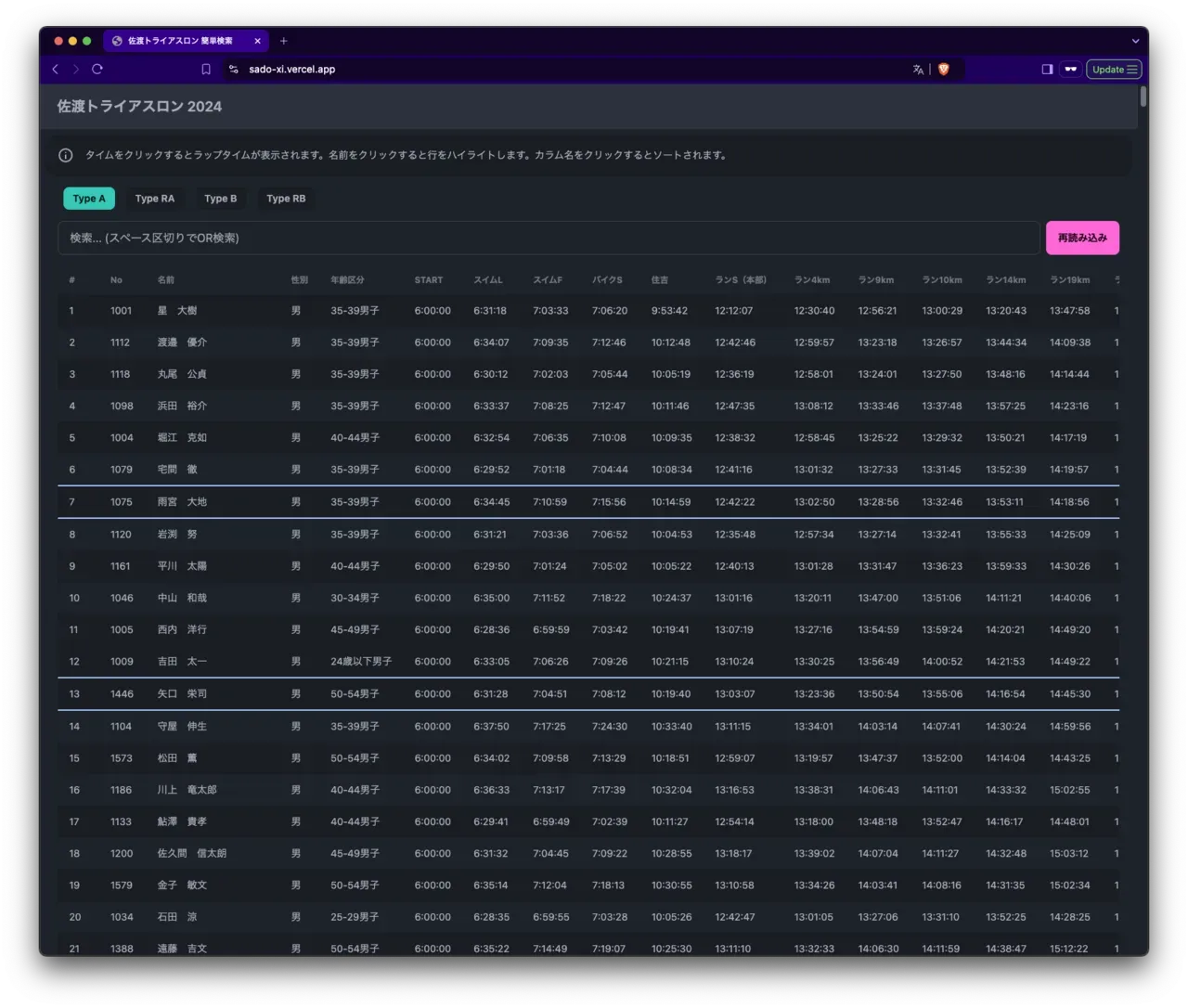Open the Update browser menu

click(x=1114, y=70)
